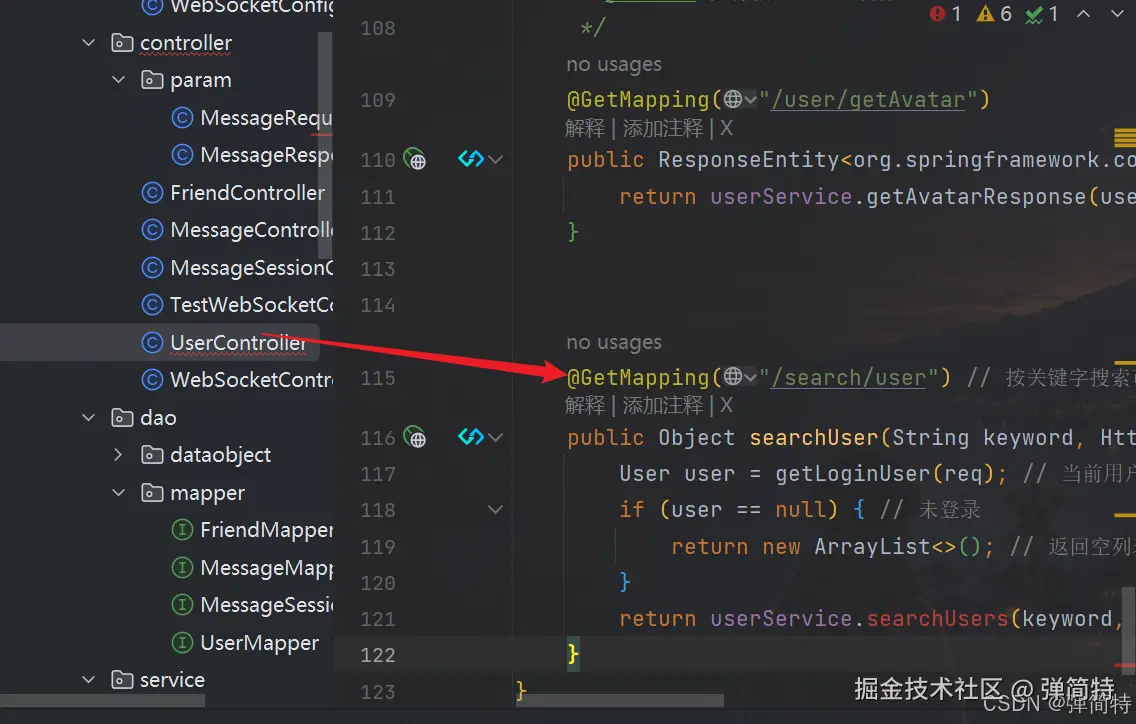Click editor horizontal scrollbar
The height and width of the screenshot is (724, 1136).
(619, 701)
